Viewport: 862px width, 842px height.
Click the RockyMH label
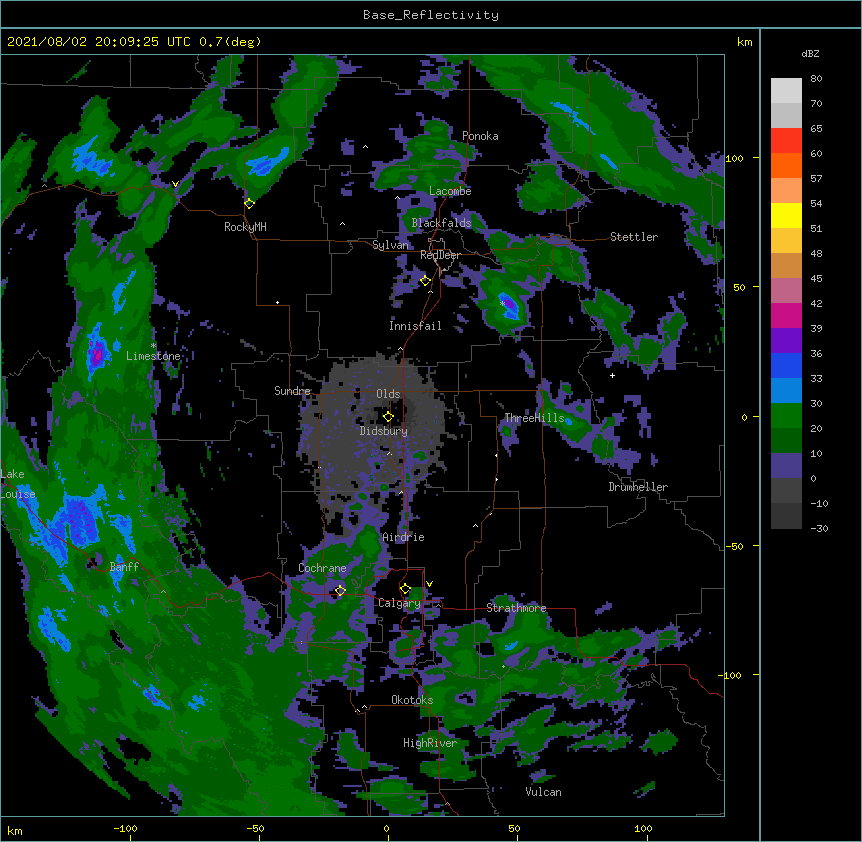245,227
